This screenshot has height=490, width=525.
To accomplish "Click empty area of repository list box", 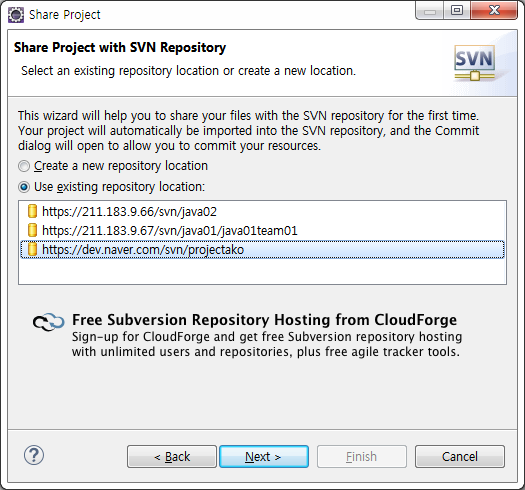I will tap(262, 271).
